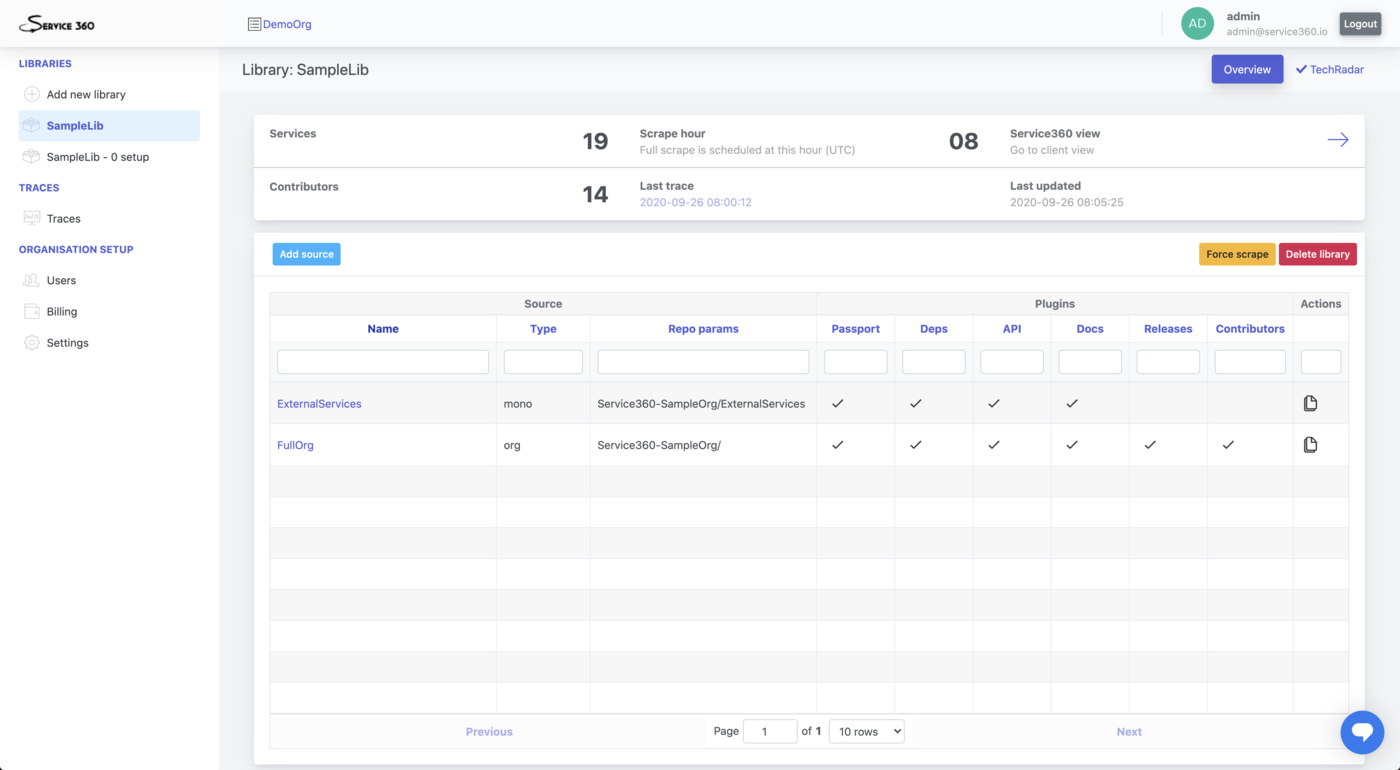1400x770 pixels.
Task: Open Traces in sidebar
Action: pos(109,218)
